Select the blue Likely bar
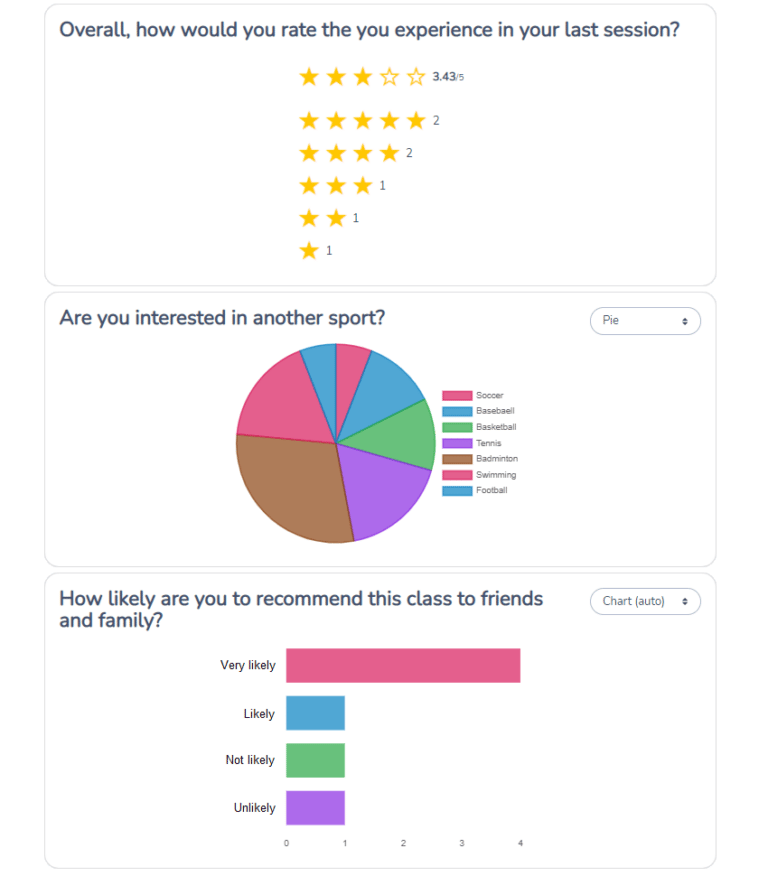Screen dimensions: 768x876 (315, 713)
